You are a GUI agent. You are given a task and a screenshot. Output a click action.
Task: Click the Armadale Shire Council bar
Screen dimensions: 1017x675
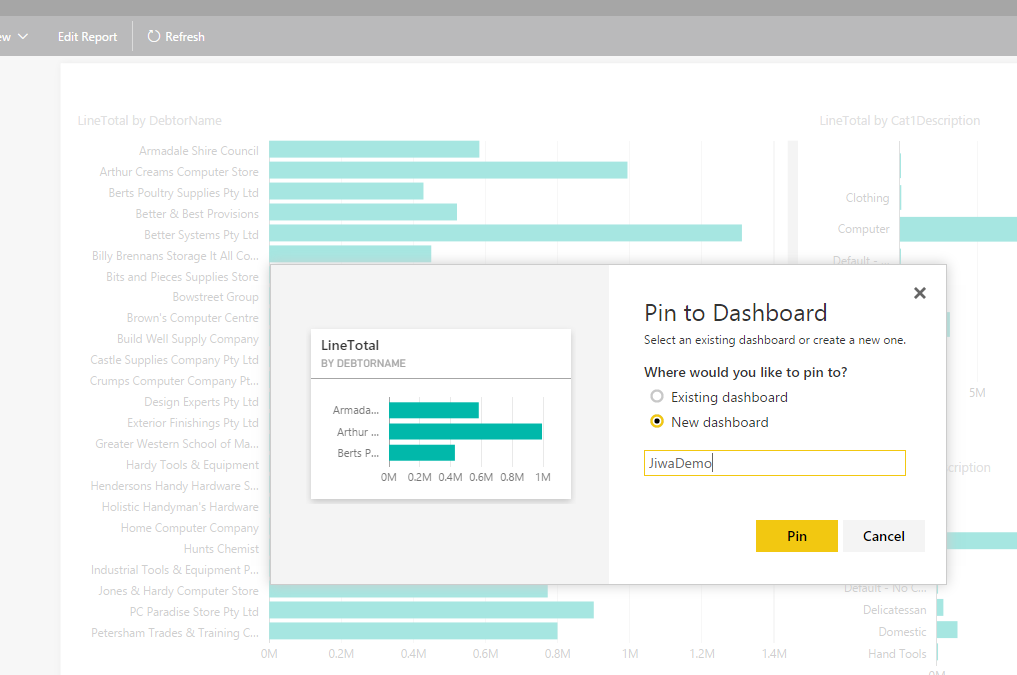[x=373, y=150]
